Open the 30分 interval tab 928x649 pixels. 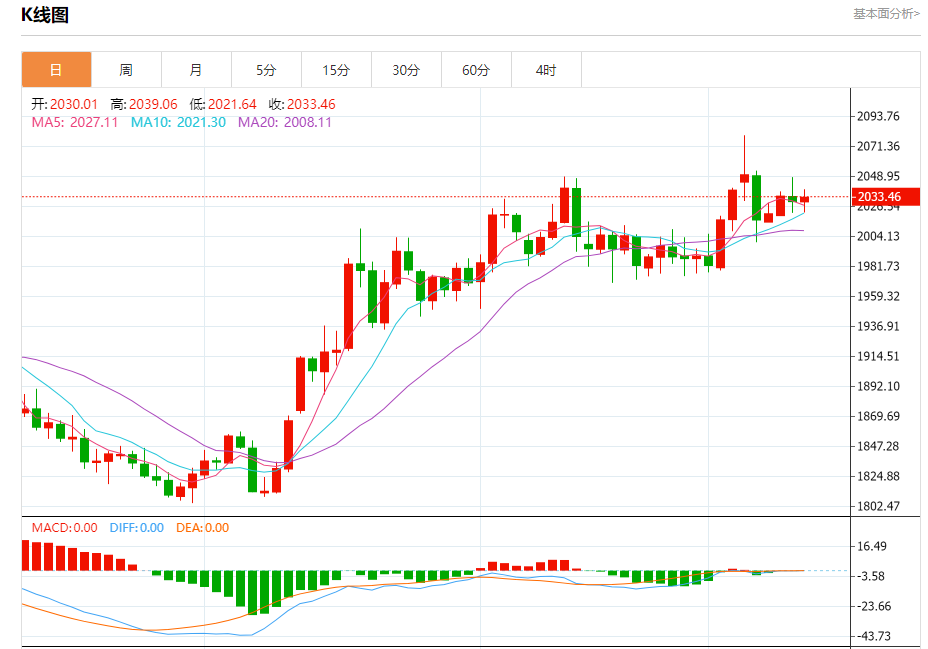click(406, 70)
